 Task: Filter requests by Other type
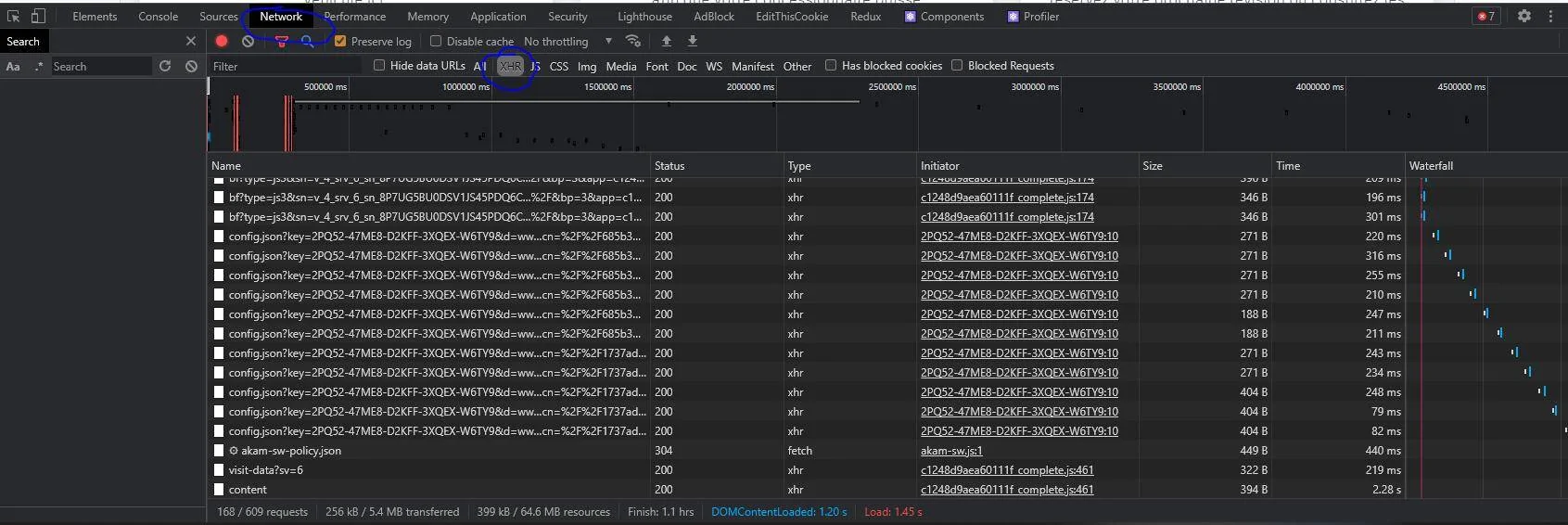(x=797, y=67)
